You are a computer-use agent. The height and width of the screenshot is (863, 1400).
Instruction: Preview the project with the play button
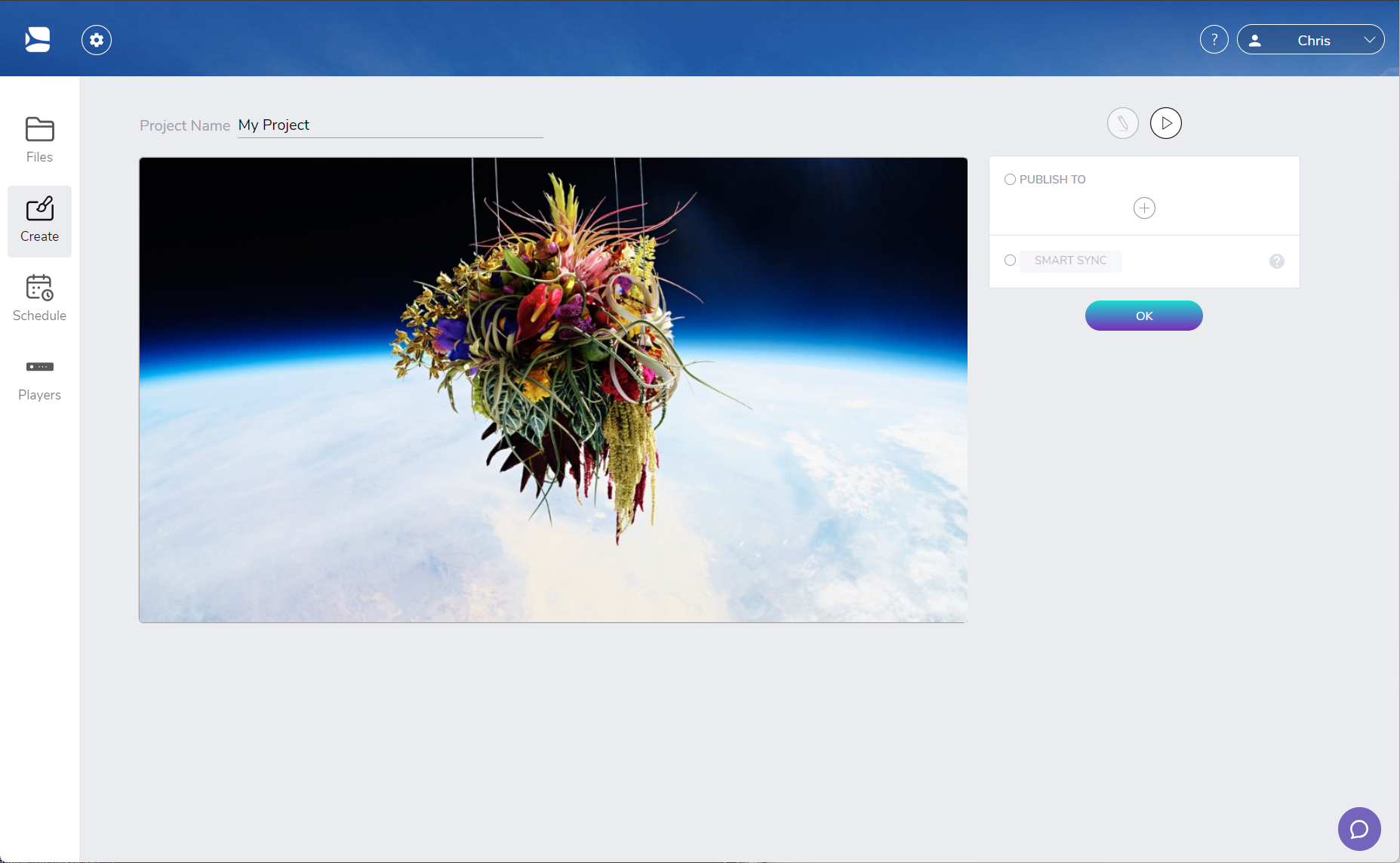pyautogui.click(x=1165, y=123)
